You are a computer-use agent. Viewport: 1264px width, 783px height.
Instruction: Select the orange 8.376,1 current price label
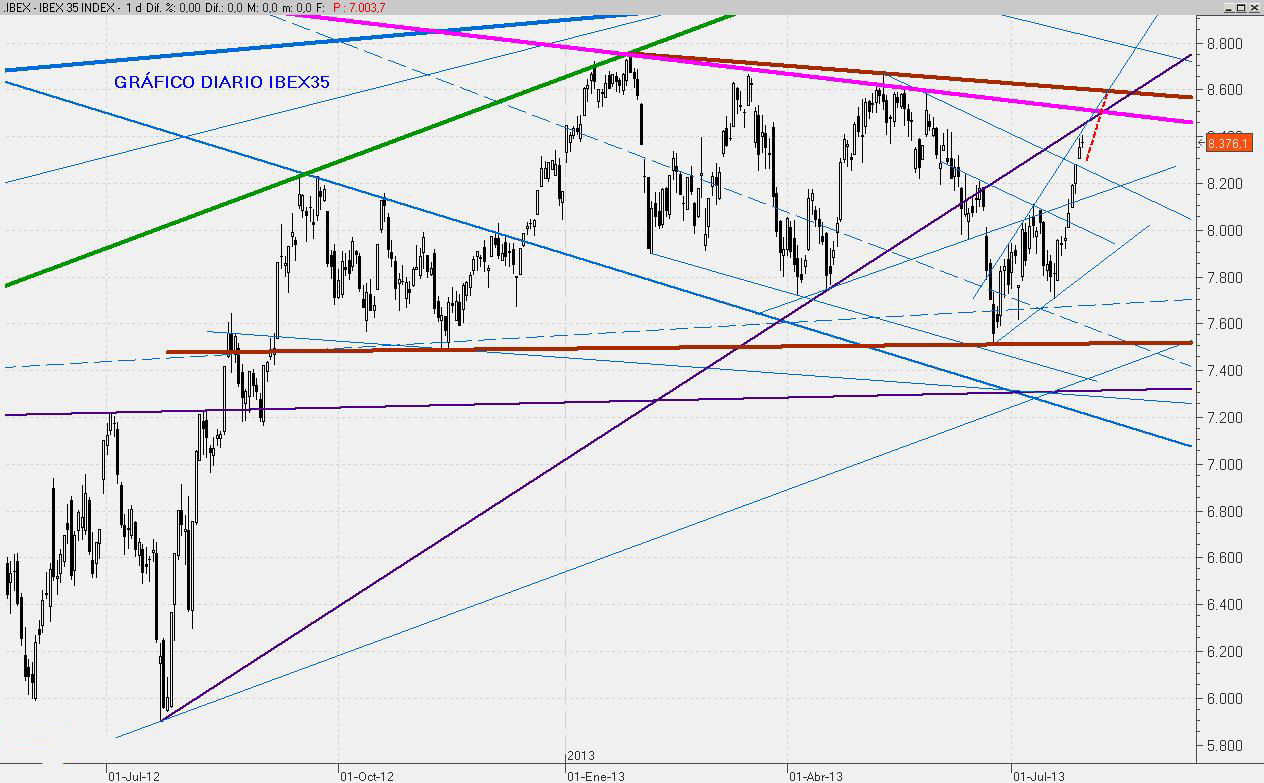pyautogui.click(x=1229, y=143)
